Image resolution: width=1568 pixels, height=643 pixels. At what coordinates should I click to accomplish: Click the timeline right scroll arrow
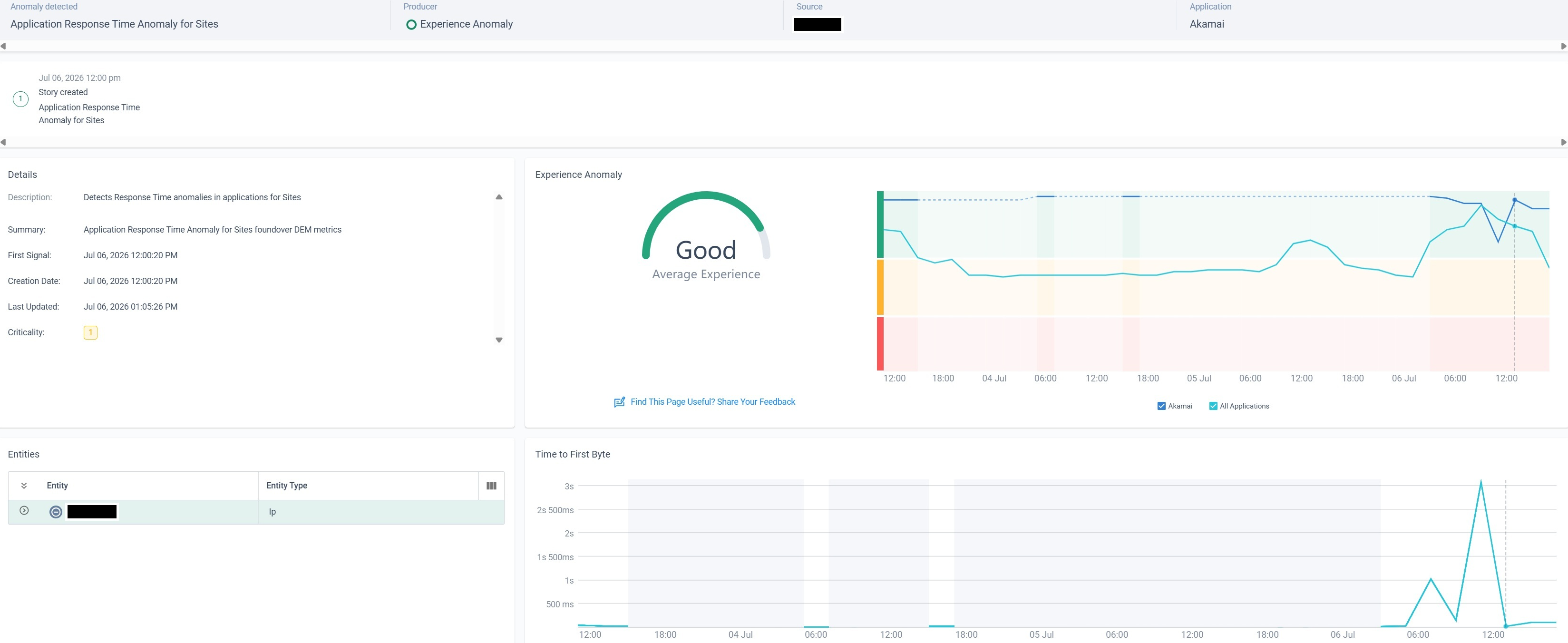(1563, 143)
